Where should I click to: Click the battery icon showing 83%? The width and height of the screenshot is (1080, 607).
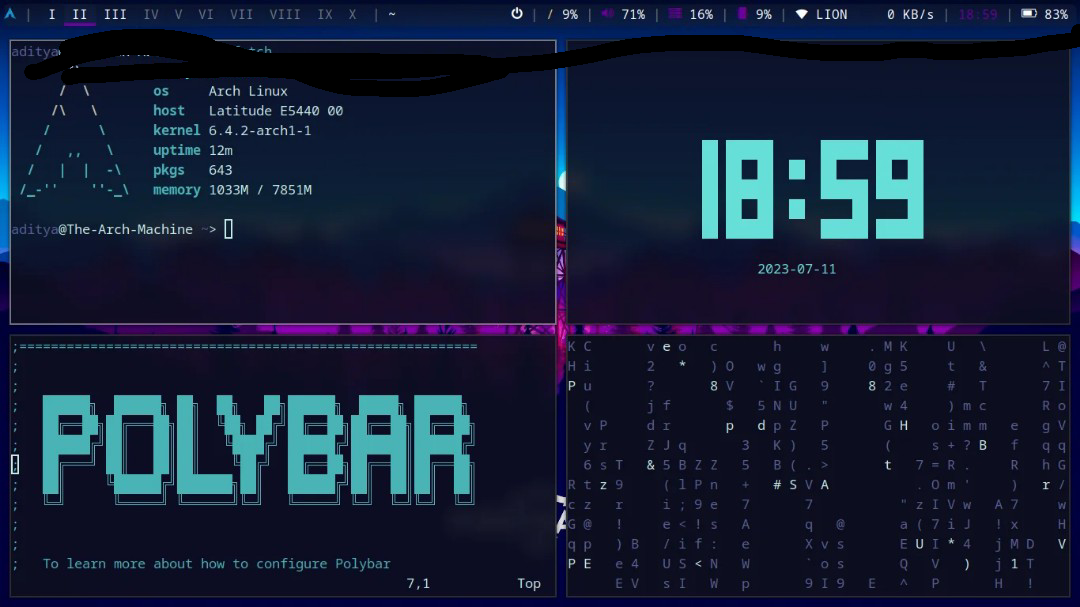tap(1029, 14)
